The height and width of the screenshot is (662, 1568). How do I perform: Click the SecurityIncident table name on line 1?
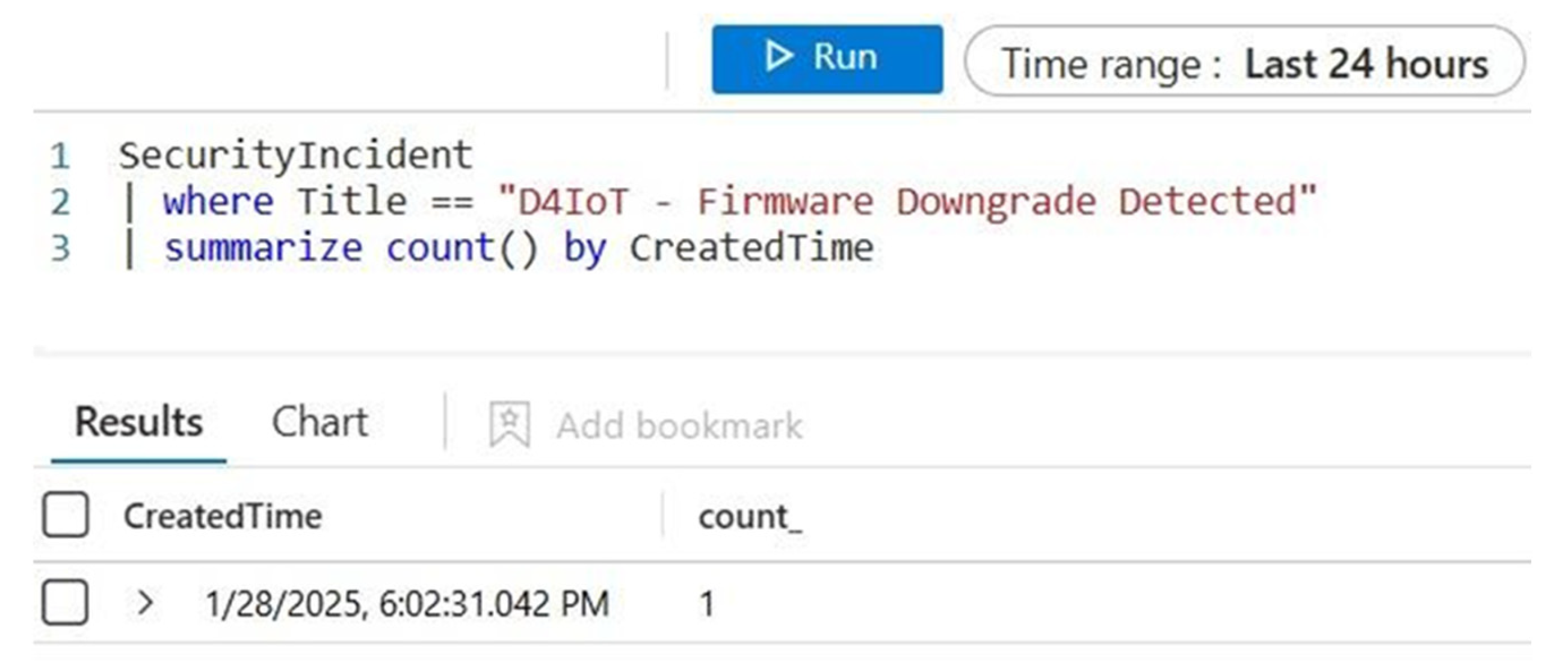click(296, 155)
